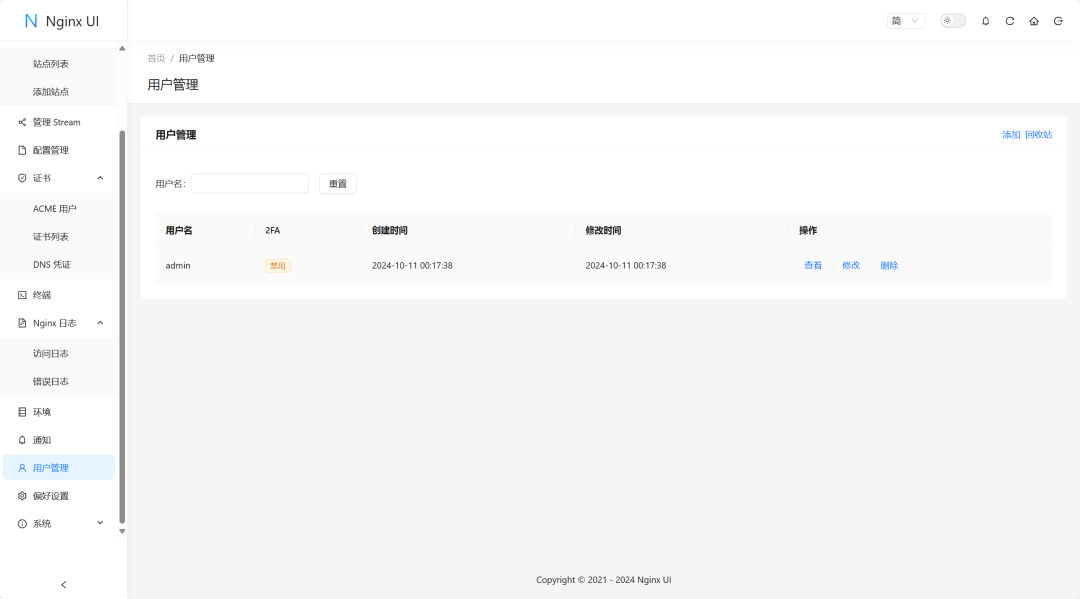
Task: Open the 回收站 link
Action: [1039, 135]
